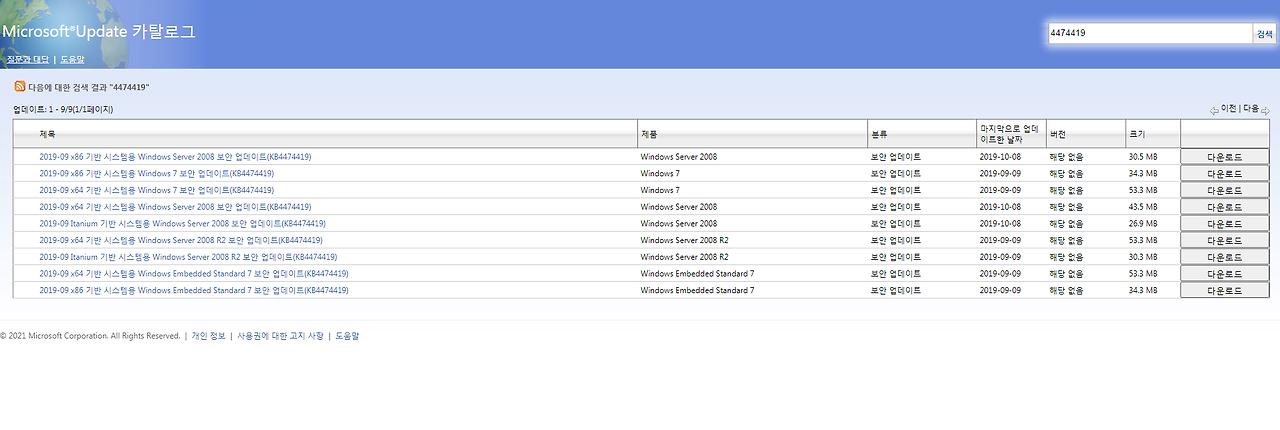This screenshot has width=1280, height=430.
Task: Click 보안 업데이트 cell in x86 Server 2008 row
Action: click(x=896, y=157)
